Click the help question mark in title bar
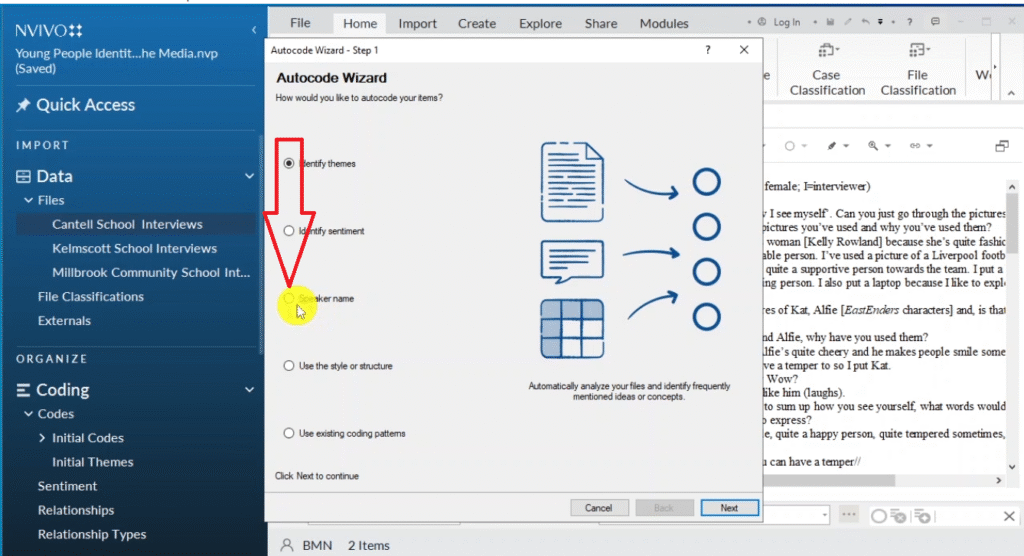 pos(708,50)
